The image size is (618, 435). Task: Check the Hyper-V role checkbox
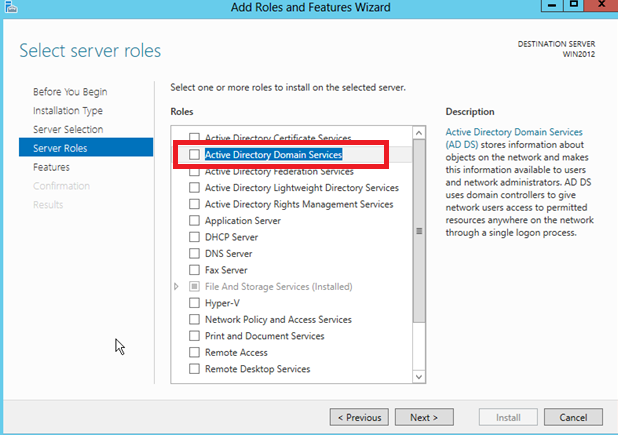pos(195,303)
